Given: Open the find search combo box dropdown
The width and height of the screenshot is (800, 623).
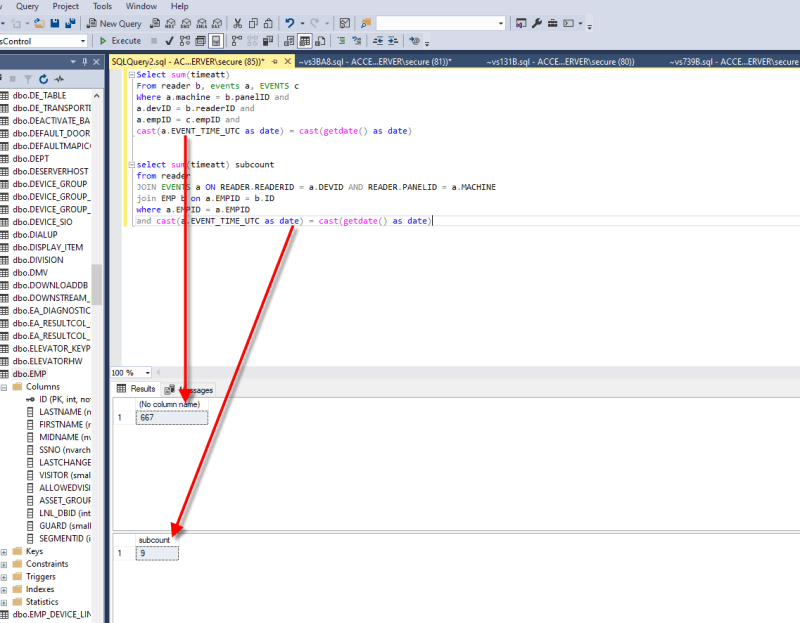Looking at the screenshot, I should [x=501, y=23].
